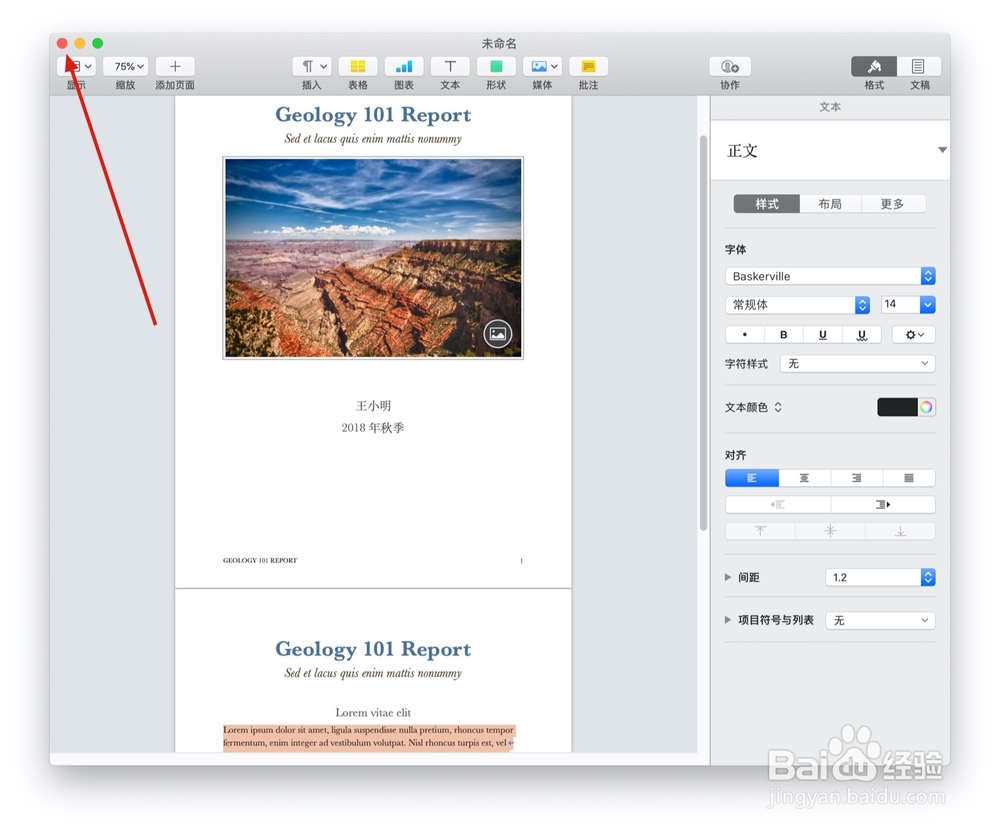
Task: Toggle the bullet dot style button
Action: [745, 335]
